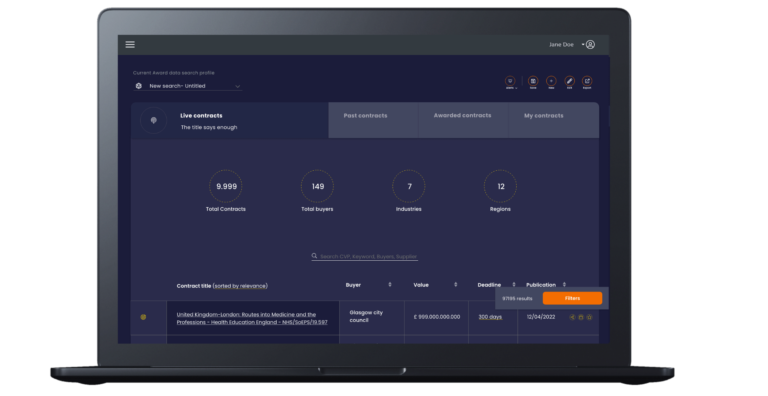The height and width of the screenshot is (396, 768).
Task: Click the Jane Doe user avatar icon
Action: 590,45
